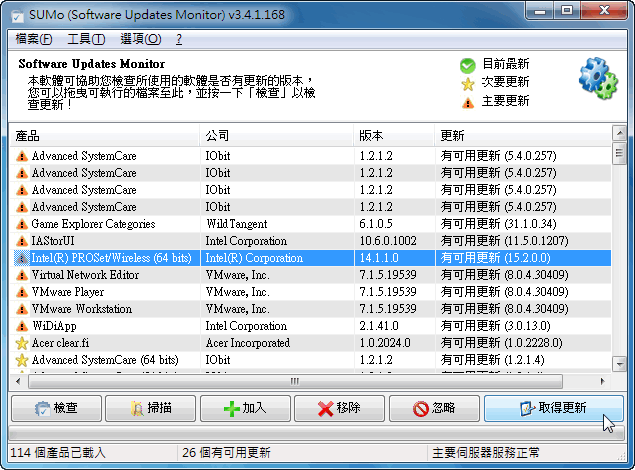Click the warning icon beside VMware Workstation
This screenshot has width=635, height=470.
[x=22, y=310]
